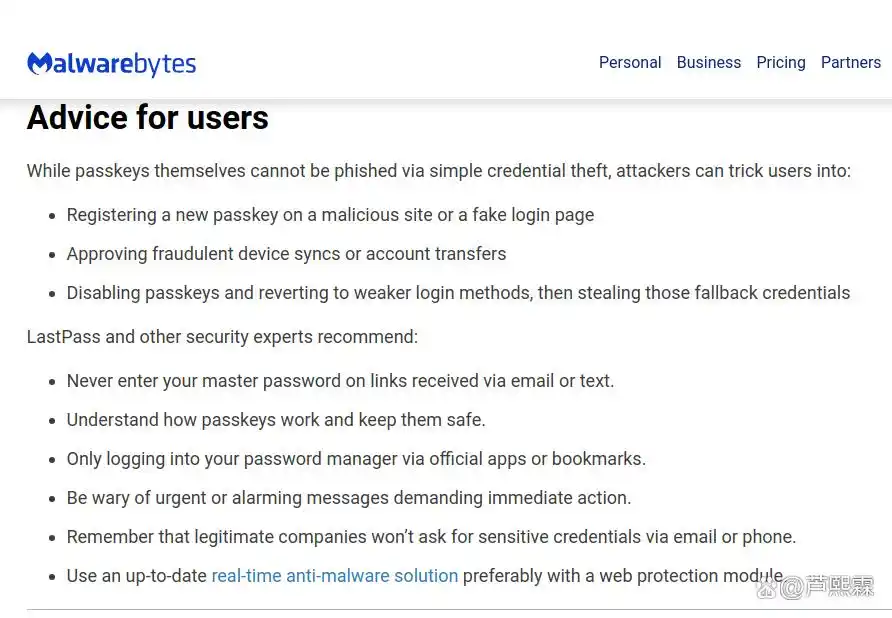Viewport: 892px width, 618px height.
Task: Select the 'Be wary of urgent' bullet
Action: (x=348, y=498)
